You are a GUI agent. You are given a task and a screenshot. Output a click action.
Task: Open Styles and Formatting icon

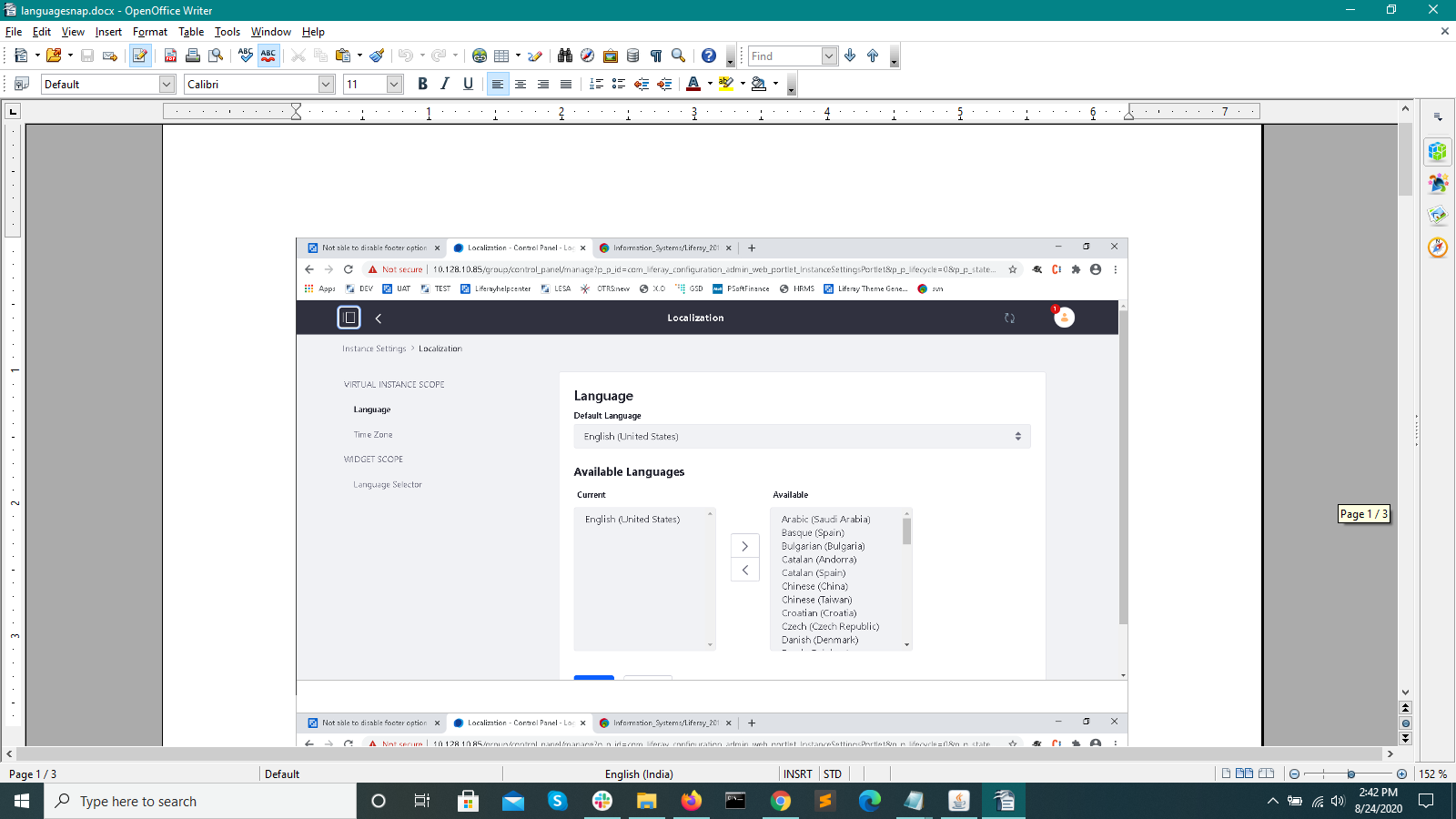point(22,84)
